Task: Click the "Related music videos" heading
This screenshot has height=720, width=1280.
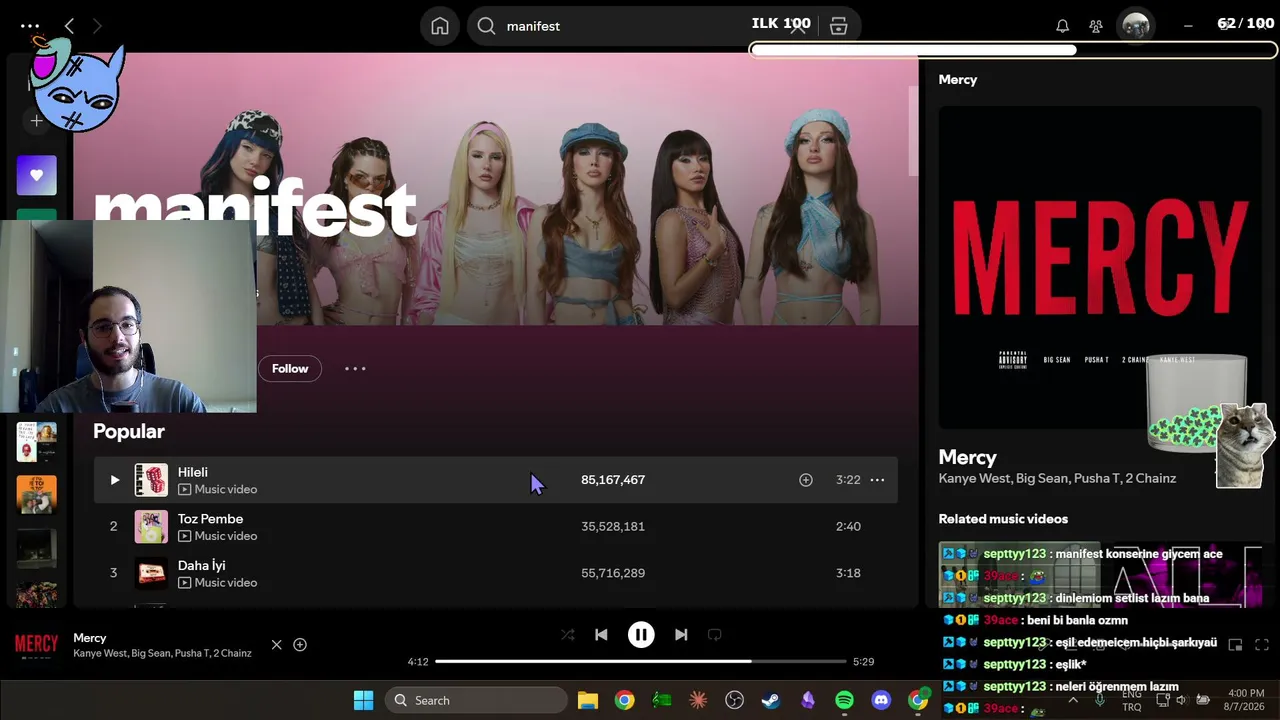Action: [x=1003, y=519]
